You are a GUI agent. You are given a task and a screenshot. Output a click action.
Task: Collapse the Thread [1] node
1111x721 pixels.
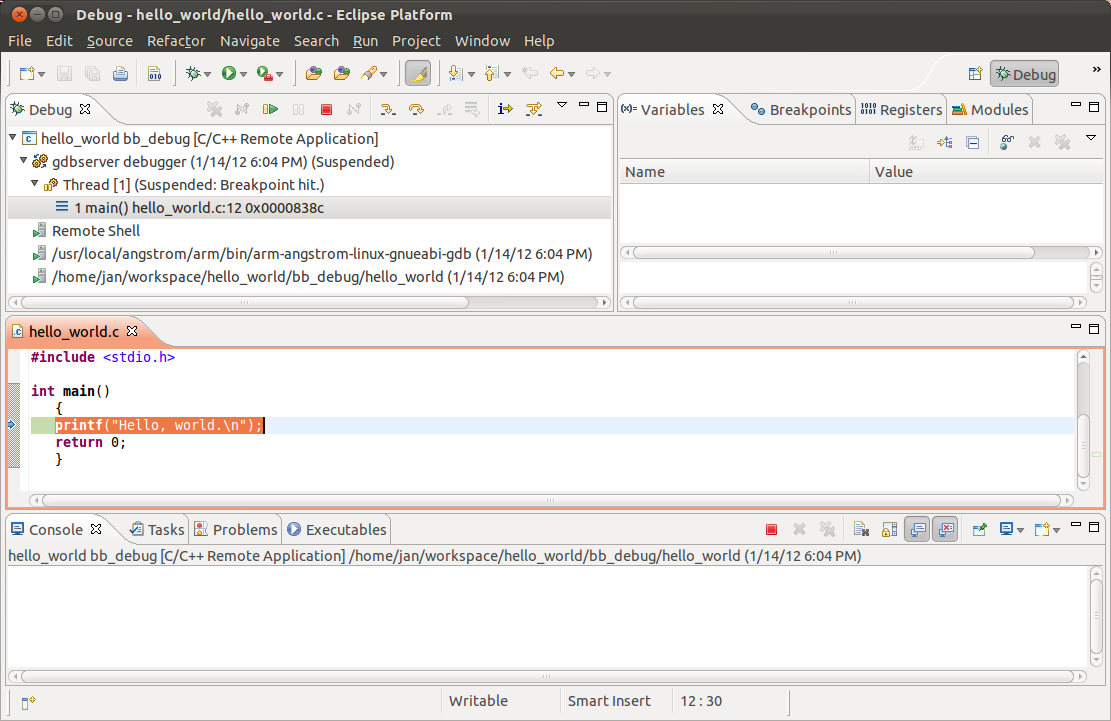tap(35, 183)
